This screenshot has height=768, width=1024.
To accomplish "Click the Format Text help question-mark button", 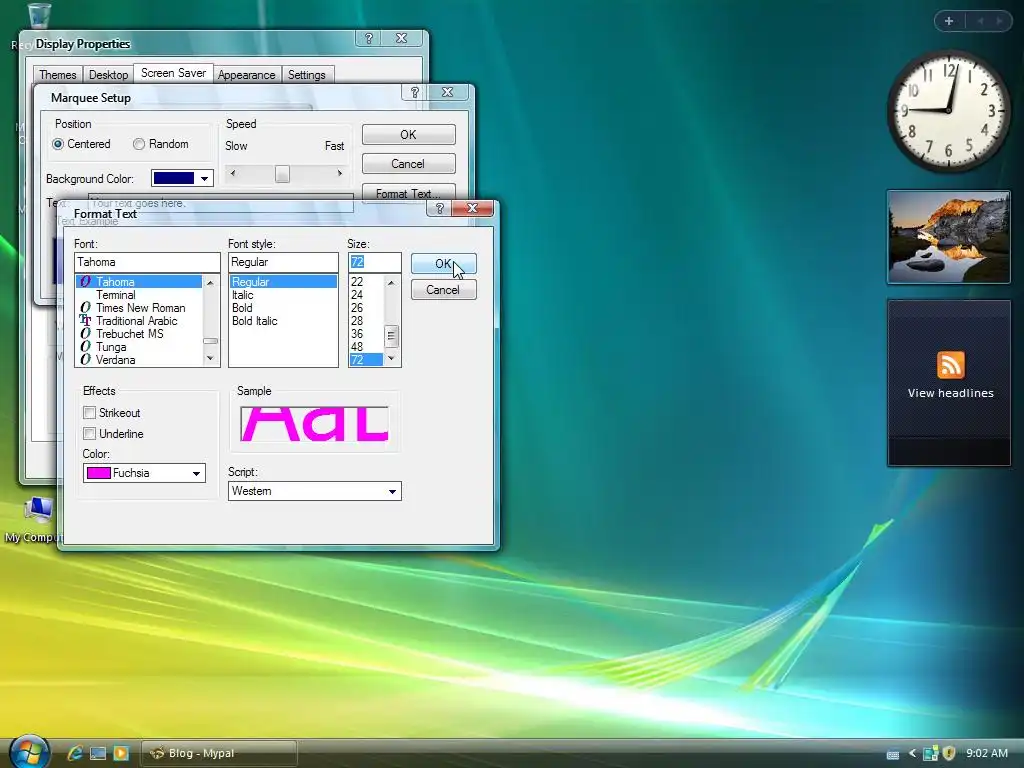I will tap(440, 208).
